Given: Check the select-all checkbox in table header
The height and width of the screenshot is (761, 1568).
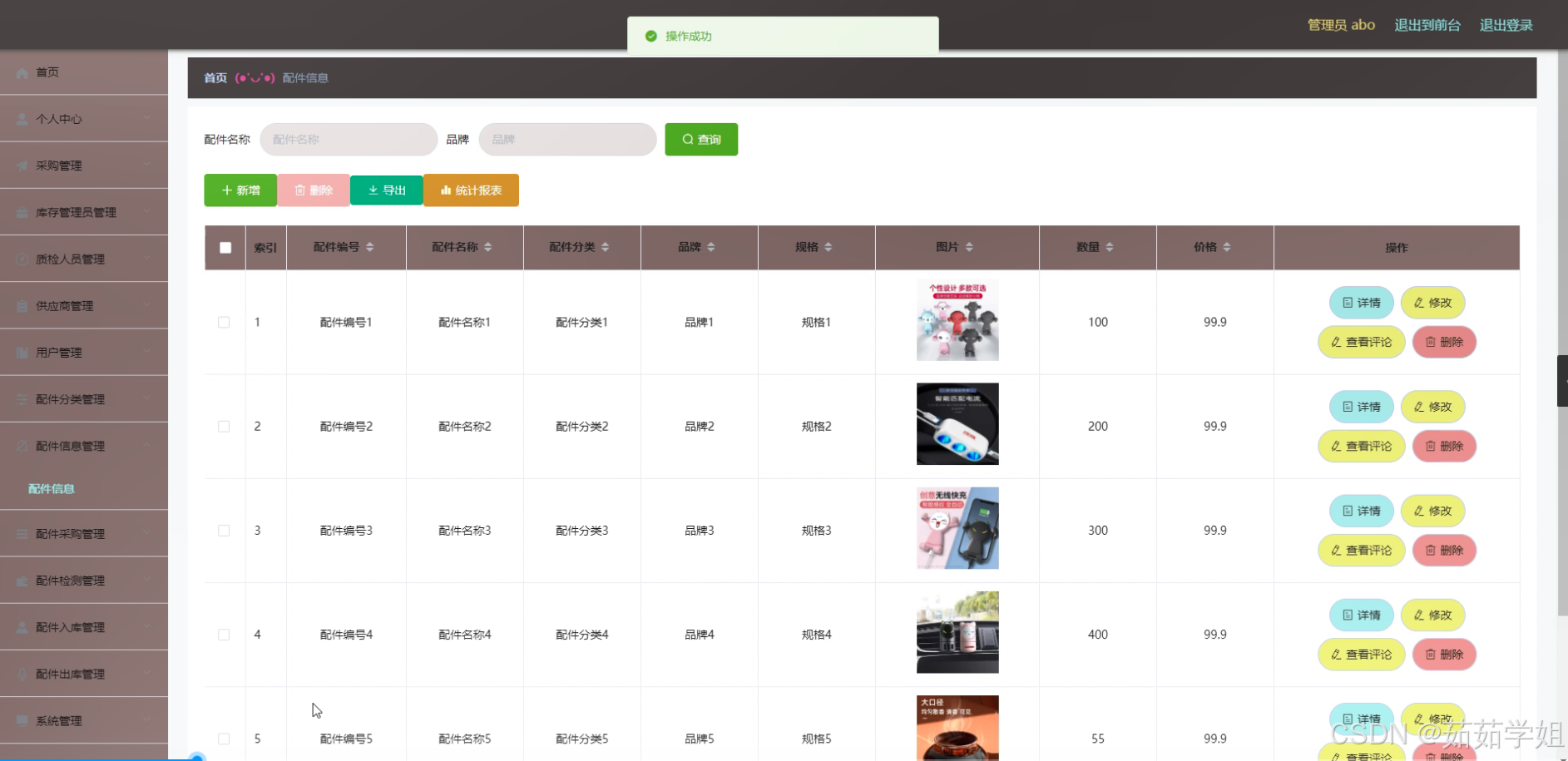Looking at the screenshot, I should coord(224,247).
